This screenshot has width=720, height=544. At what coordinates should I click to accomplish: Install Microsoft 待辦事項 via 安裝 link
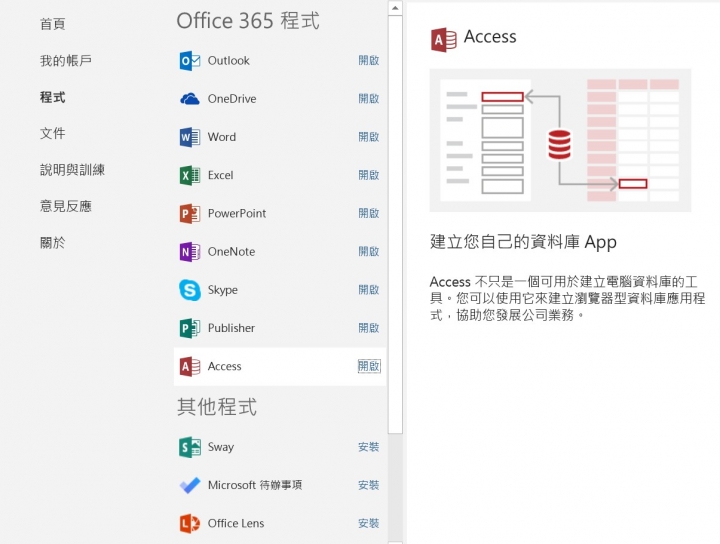click(x=369, y=485)
